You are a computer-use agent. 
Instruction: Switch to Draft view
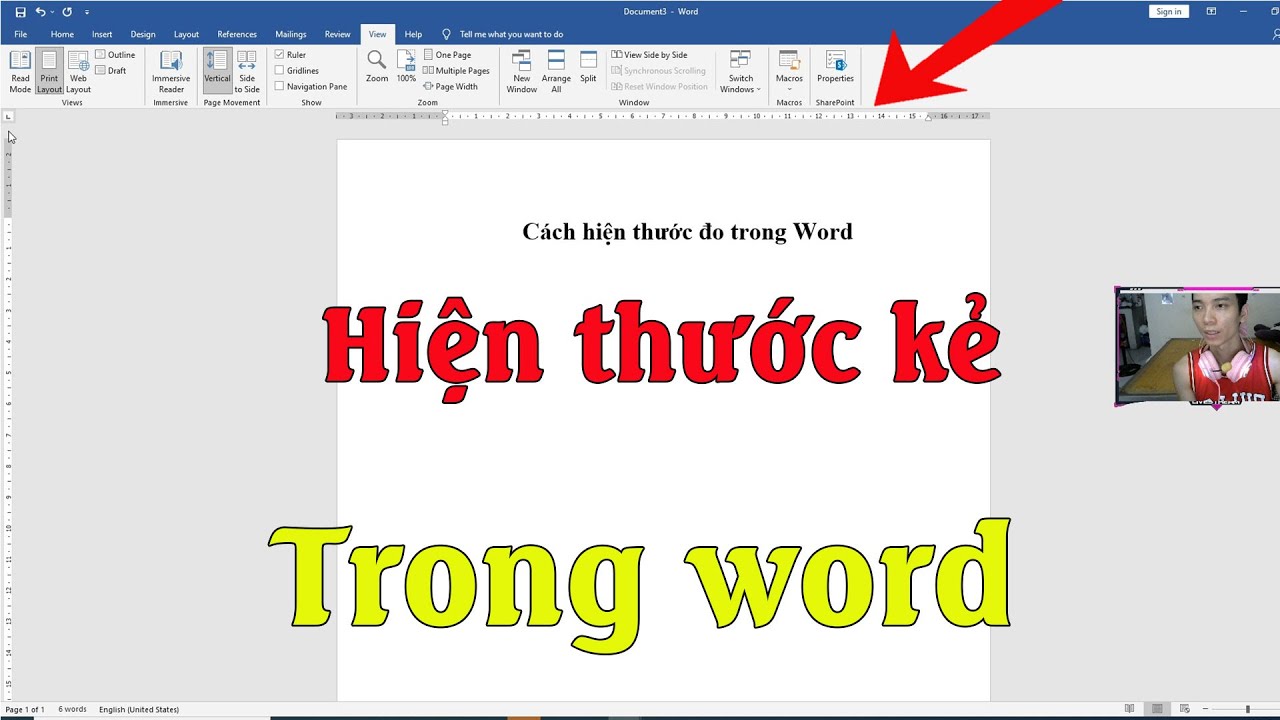(111, 71)
